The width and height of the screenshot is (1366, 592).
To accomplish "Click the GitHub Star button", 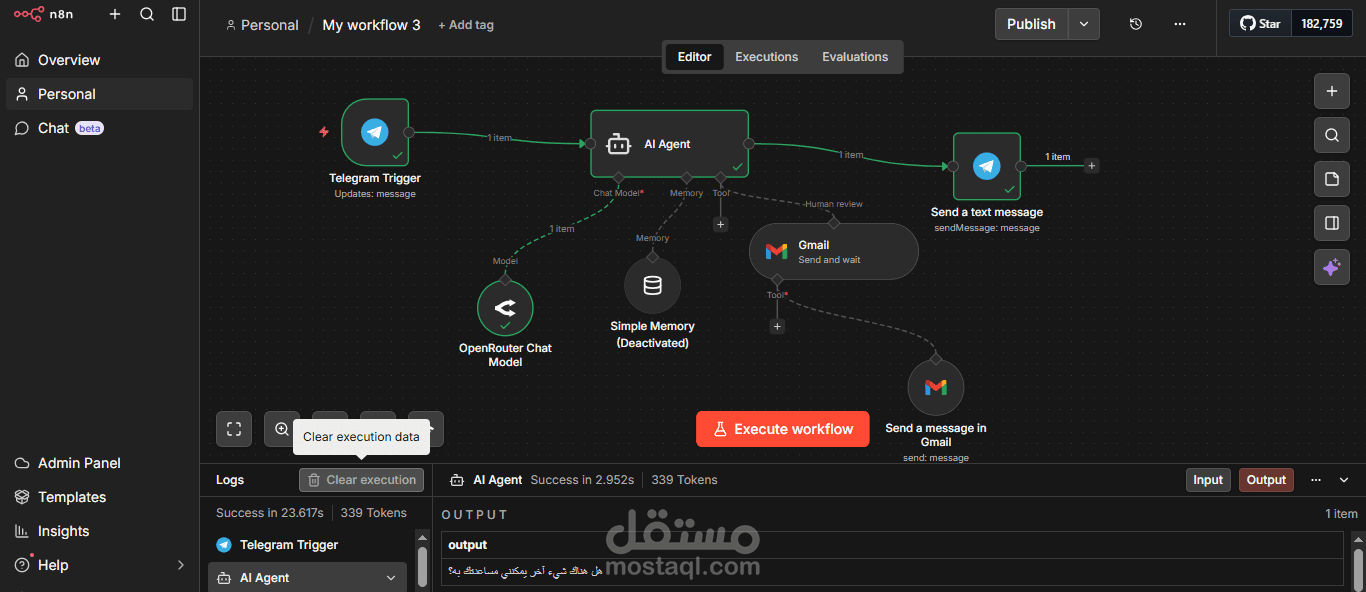I will pos(1260,24).
